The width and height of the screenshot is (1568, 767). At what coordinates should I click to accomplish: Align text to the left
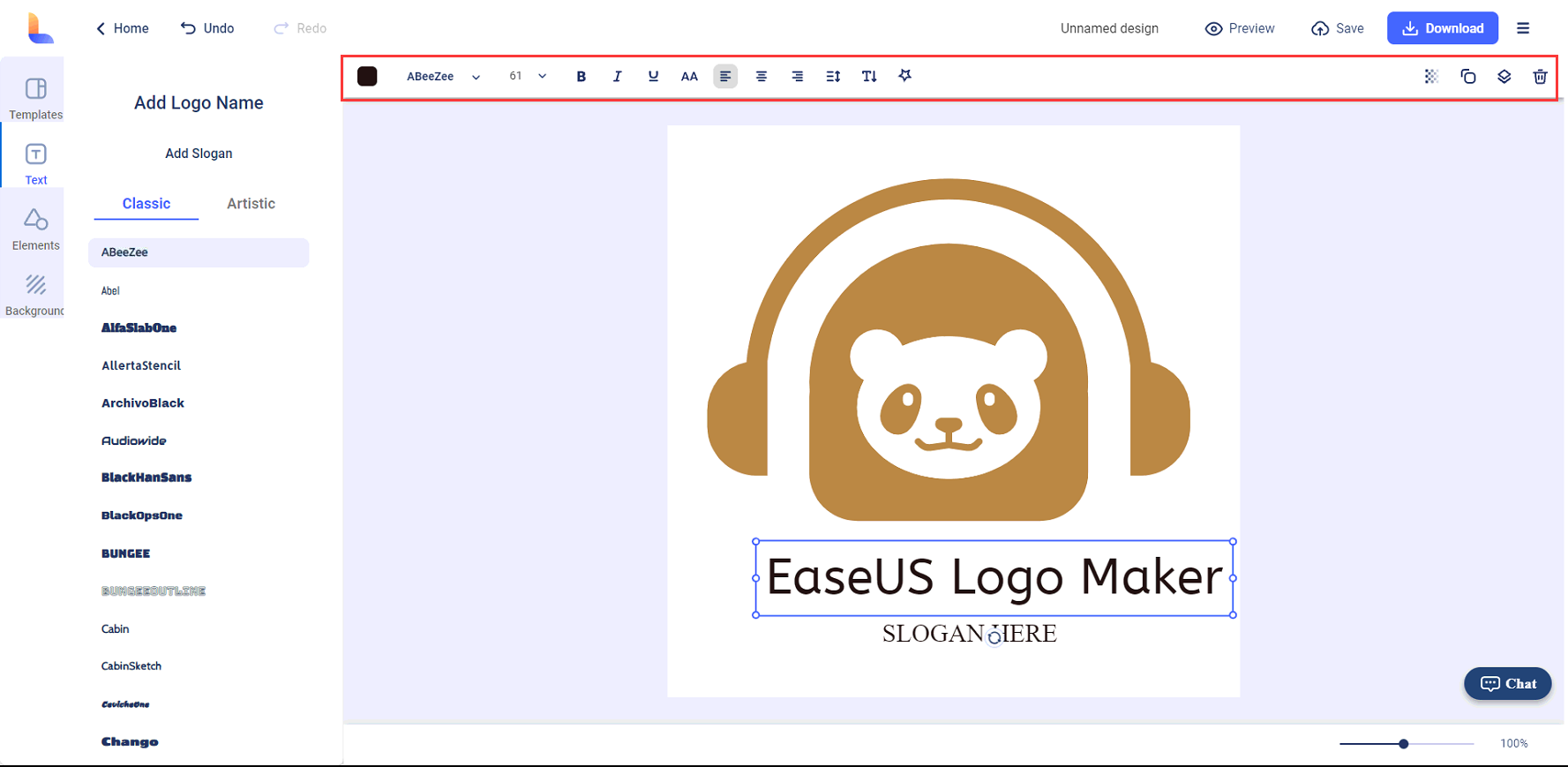click(x=725, y=77)
